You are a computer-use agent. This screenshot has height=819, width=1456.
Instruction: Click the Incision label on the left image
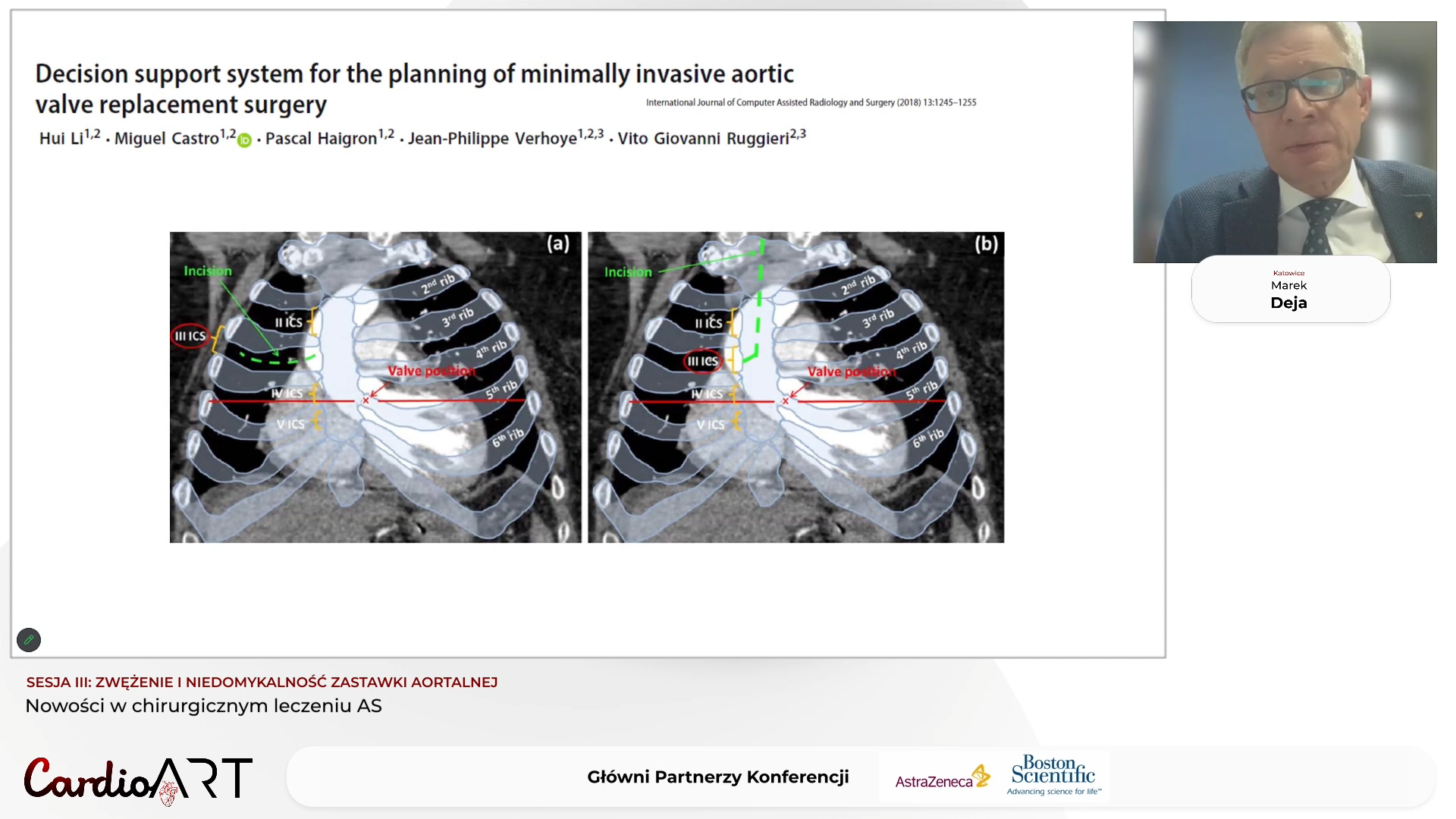tap(207, 270)
